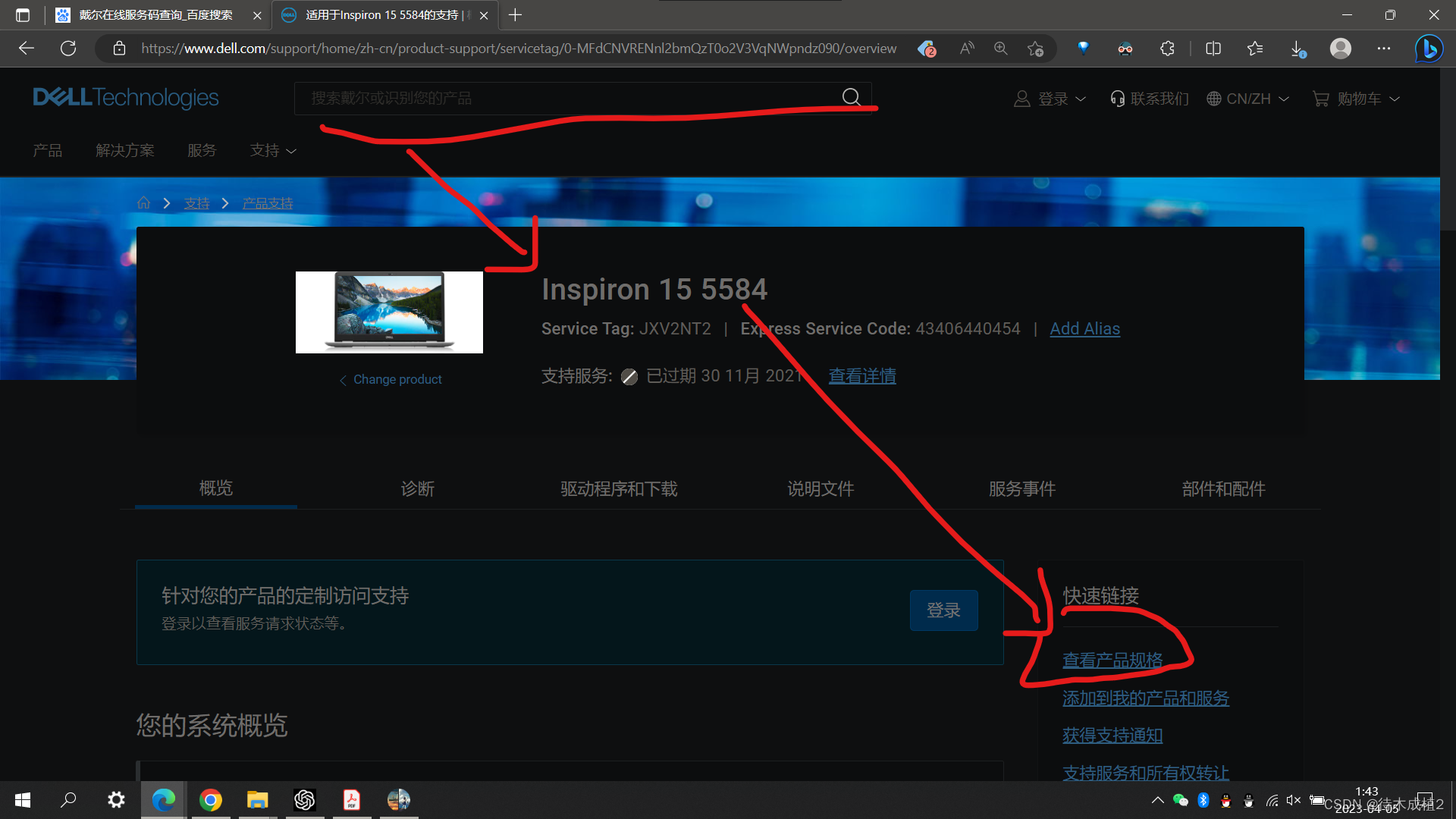Image resolution: width=1456 pixels, height=819 pixels.
Task: Open the 服务 menu
Action: pos(202,150)
